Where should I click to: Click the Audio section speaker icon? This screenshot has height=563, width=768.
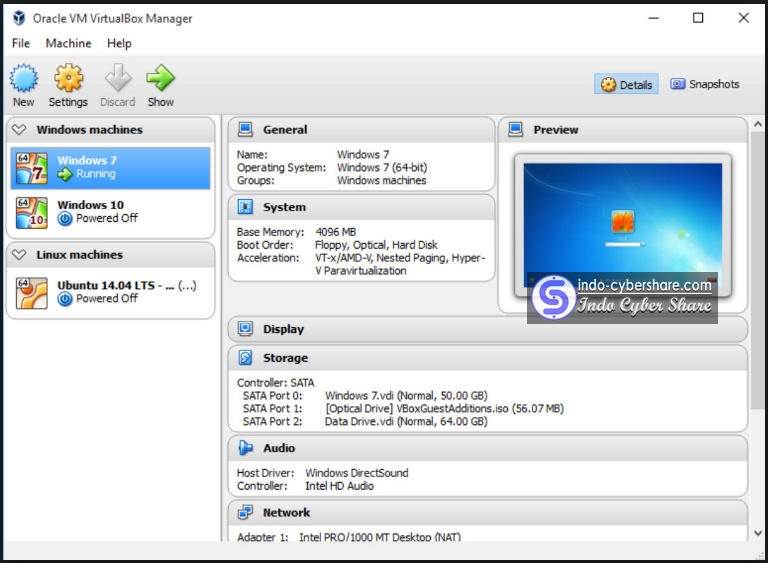(245, 448)
